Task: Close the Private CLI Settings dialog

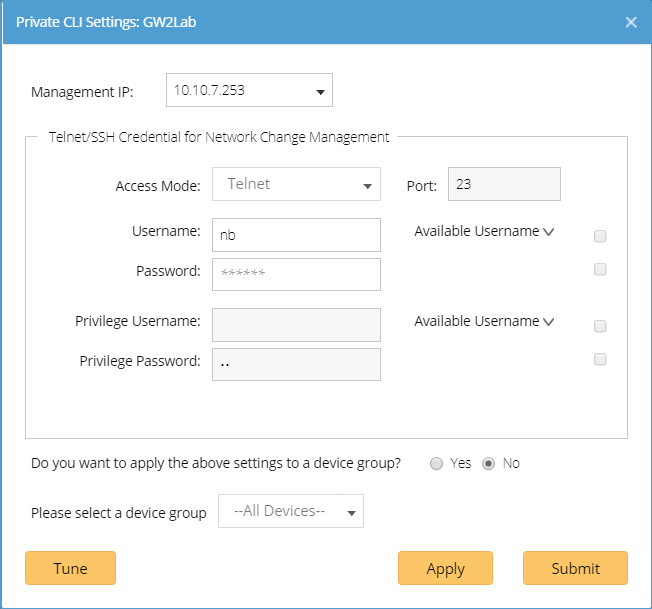Action: pos(631,22)
